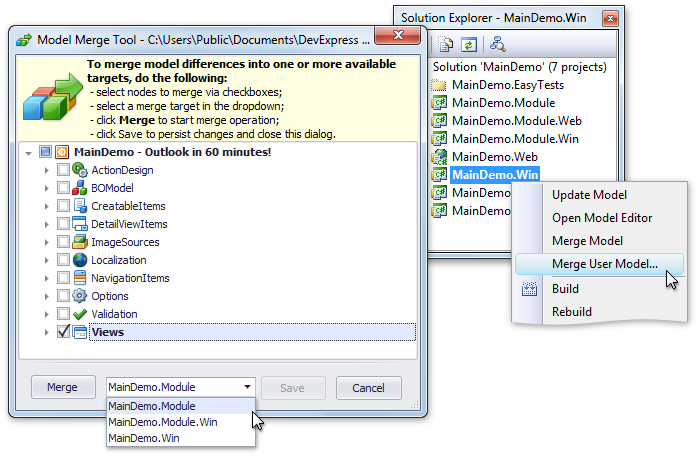This screenshot has height=456, width=700.
Task: Click Show All Files icon in Solution Explorer
Action: point(446,44)
